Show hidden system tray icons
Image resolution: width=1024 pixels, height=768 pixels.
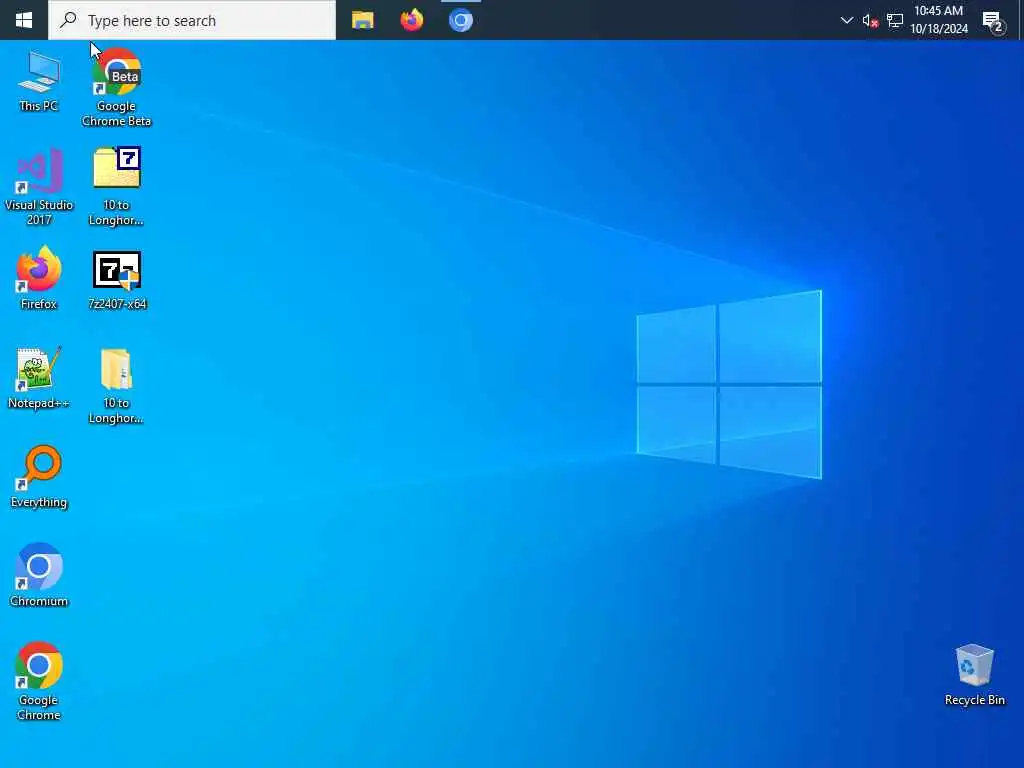[846, 20]
